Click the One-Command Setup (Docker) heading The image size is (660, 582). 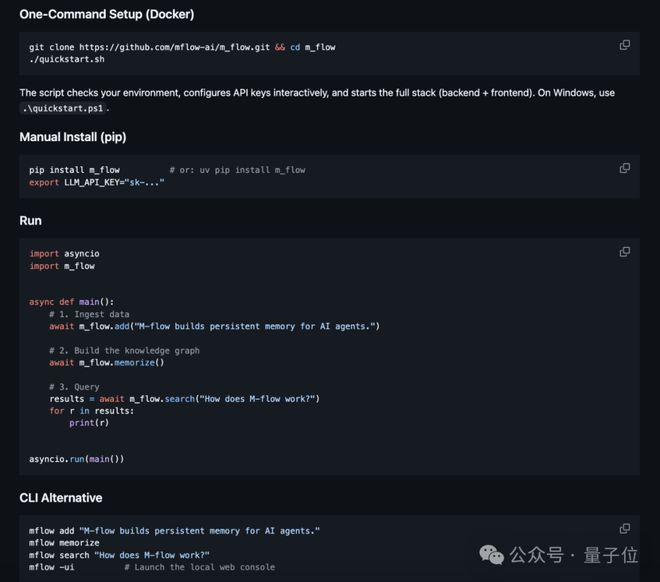tap(107, 14)
